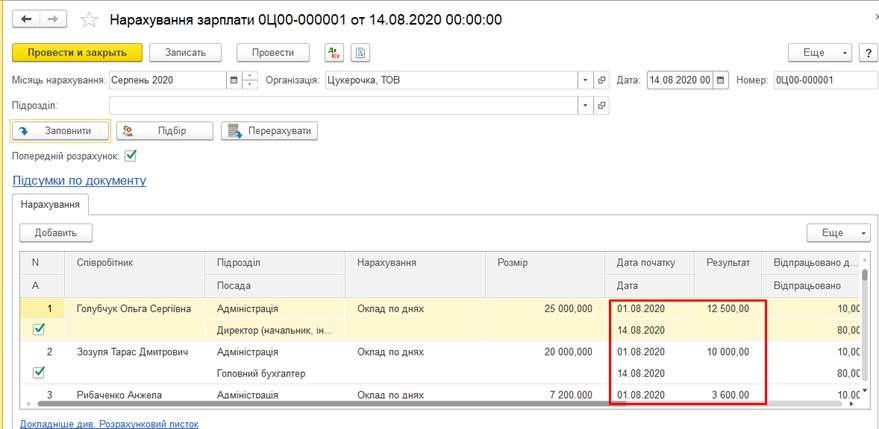879x429 pixels.
Task: Expand the Підрозділ dropdown list
Action: click(586, 105)
